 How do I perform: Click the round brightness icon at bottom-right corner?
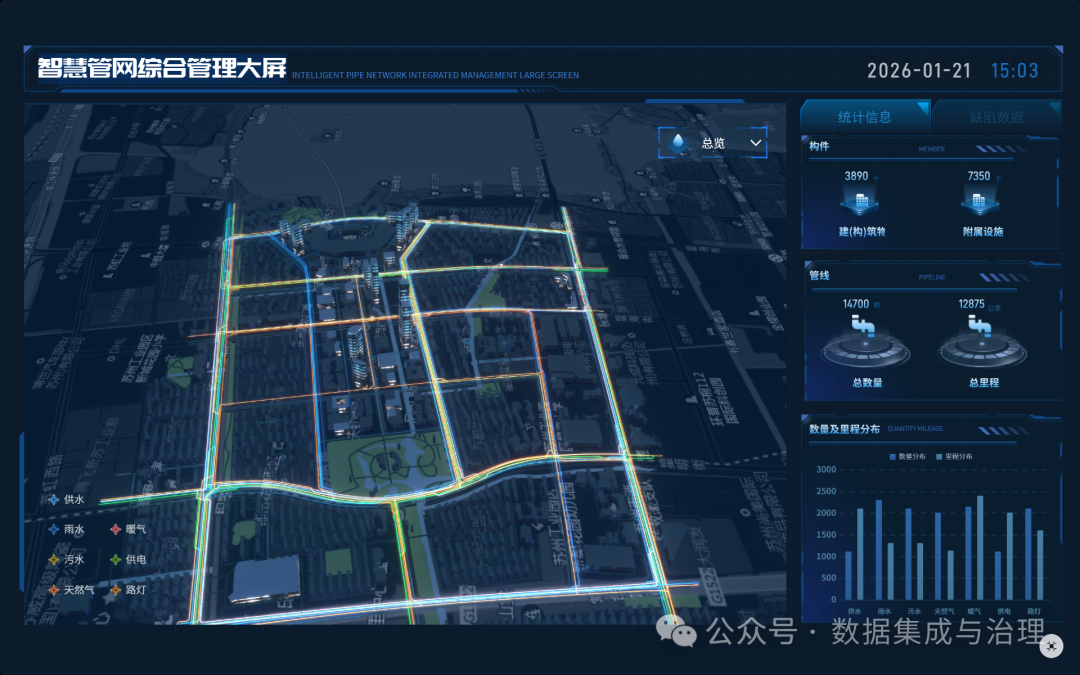tap(1051, 647)
